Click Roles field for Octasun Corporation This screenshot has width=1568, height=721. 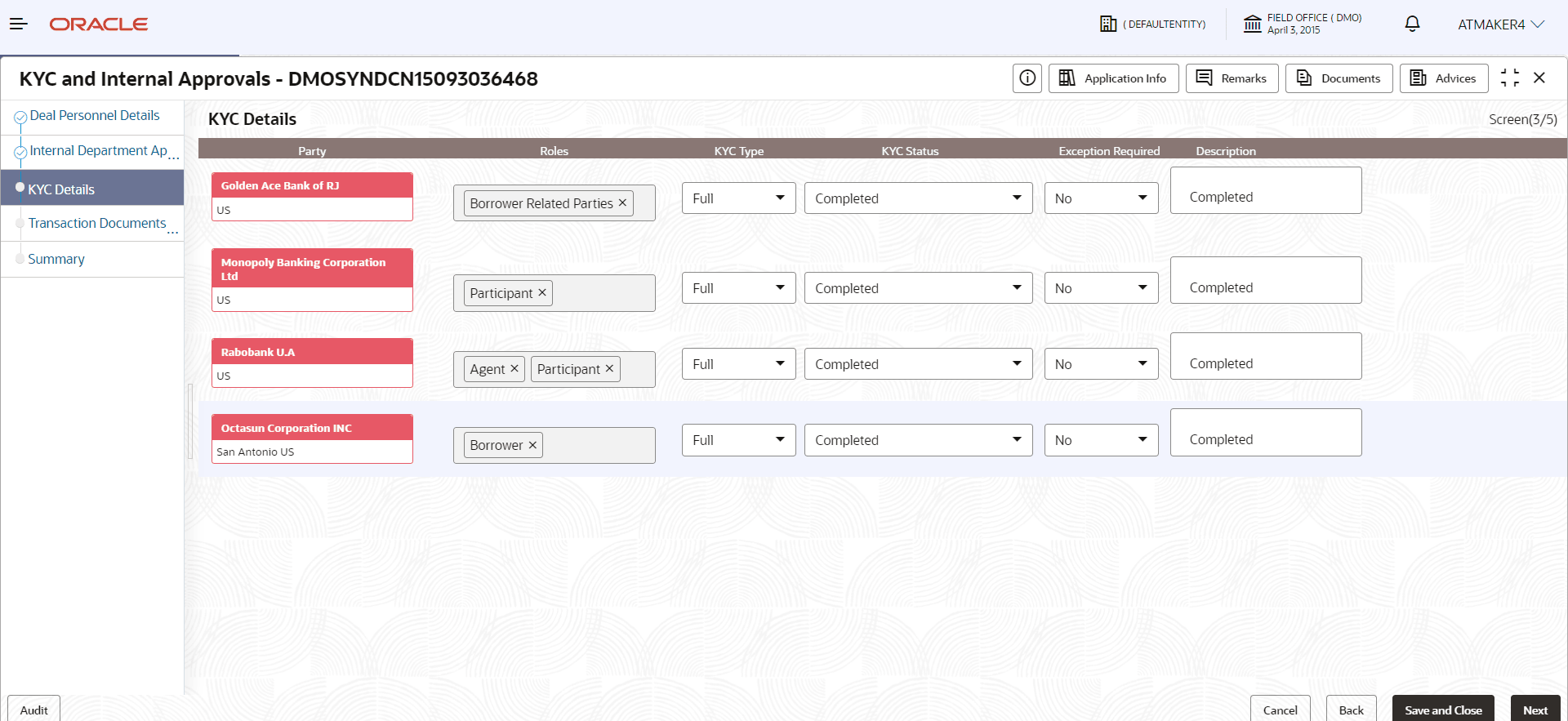coord(555,445)
